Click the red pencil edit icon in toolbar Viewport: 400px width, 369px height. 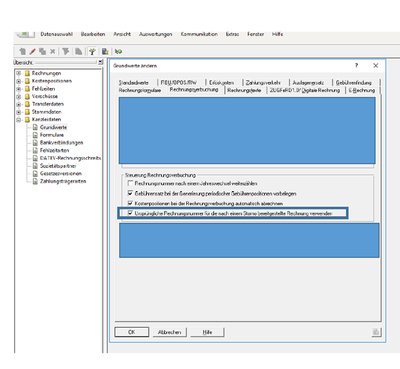32,51
